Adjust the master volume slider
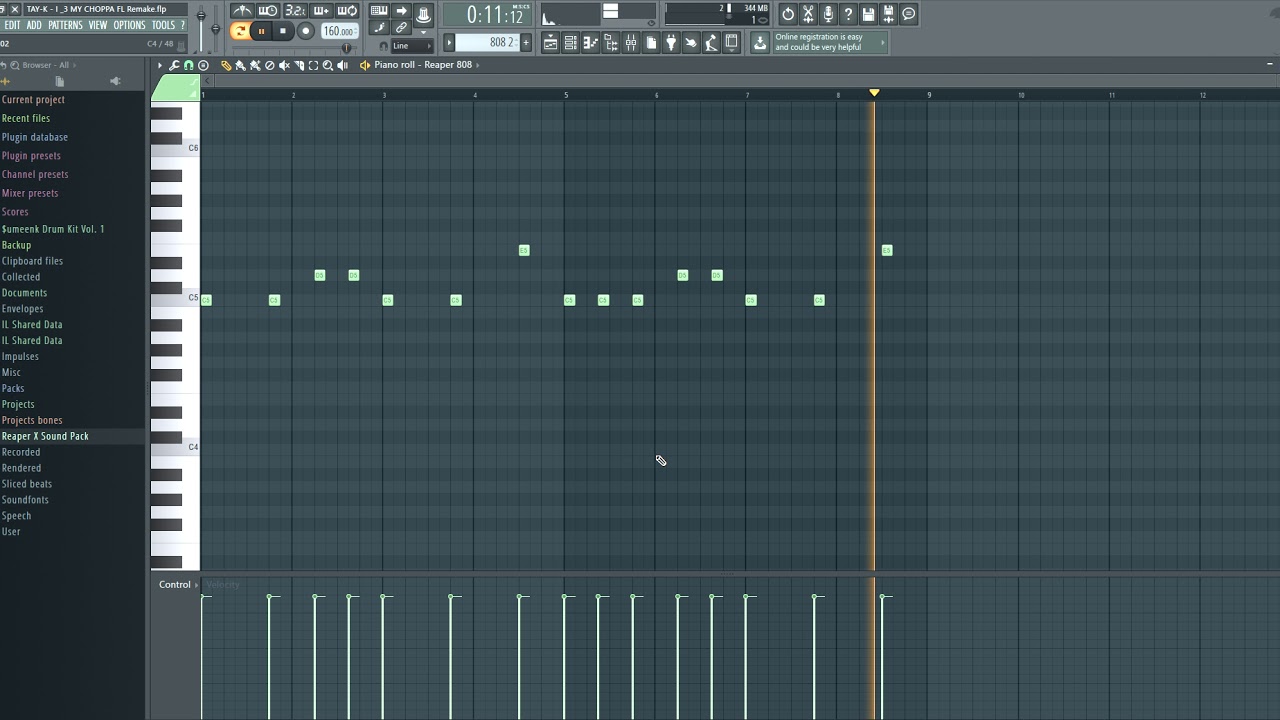This screenshot has height=720, width=1280. pyautogui.click(x=201, y=28)
